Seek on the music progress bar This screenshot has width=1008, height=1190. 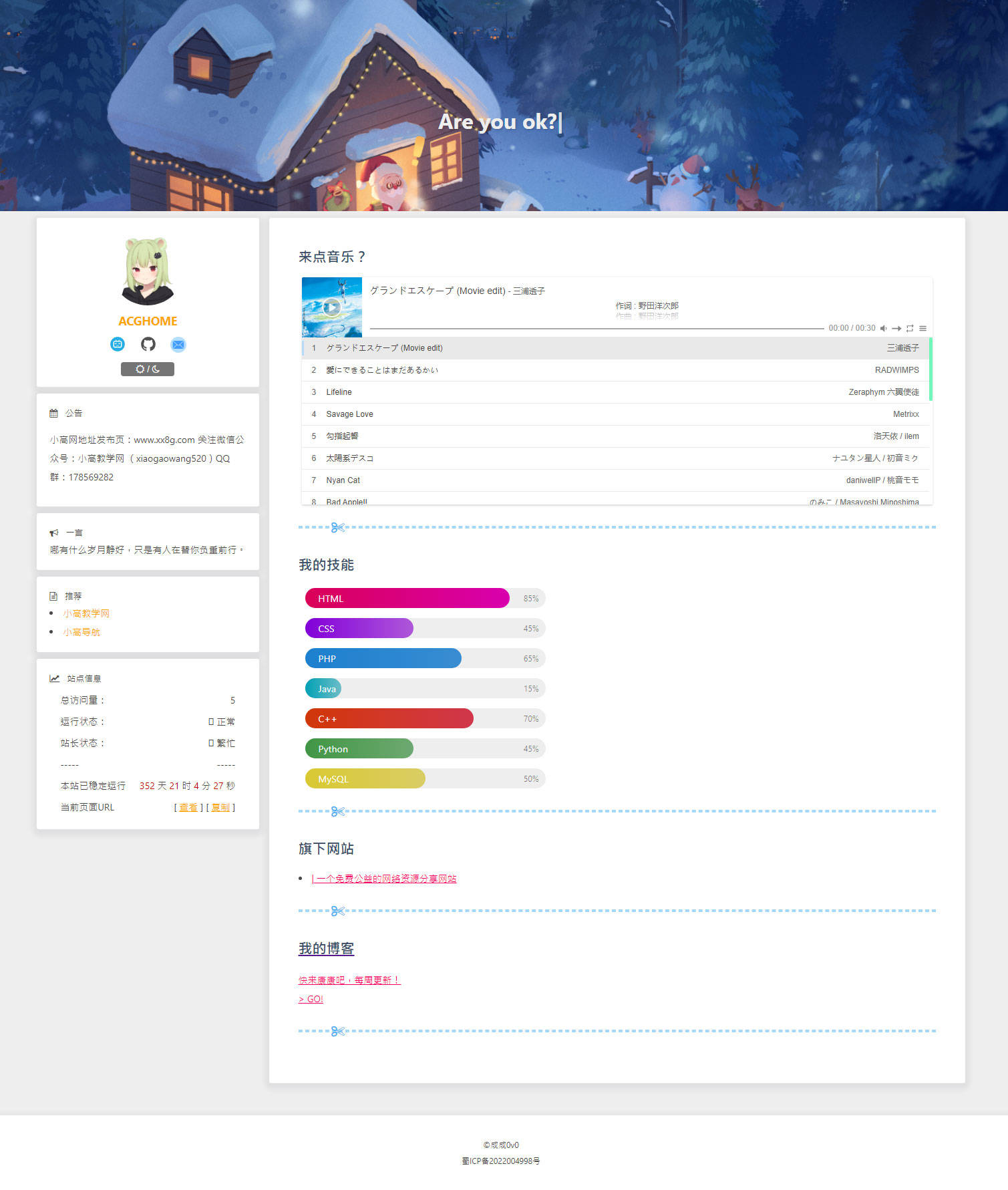pyautogui.click(x=597, y=328)
